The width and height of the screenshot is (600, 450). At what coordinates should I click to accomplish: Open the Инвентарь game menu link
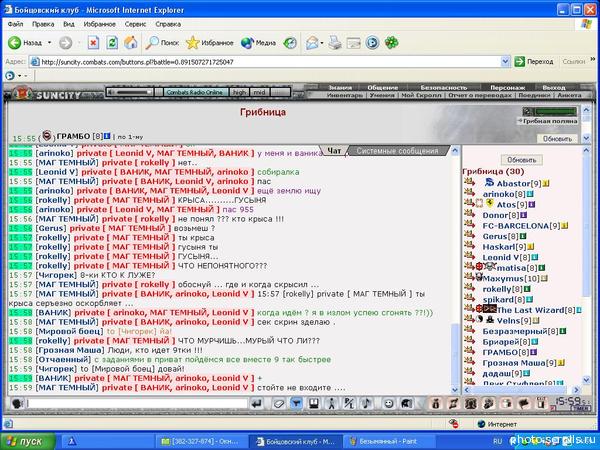pyautogui.click(x=345, y=95)
